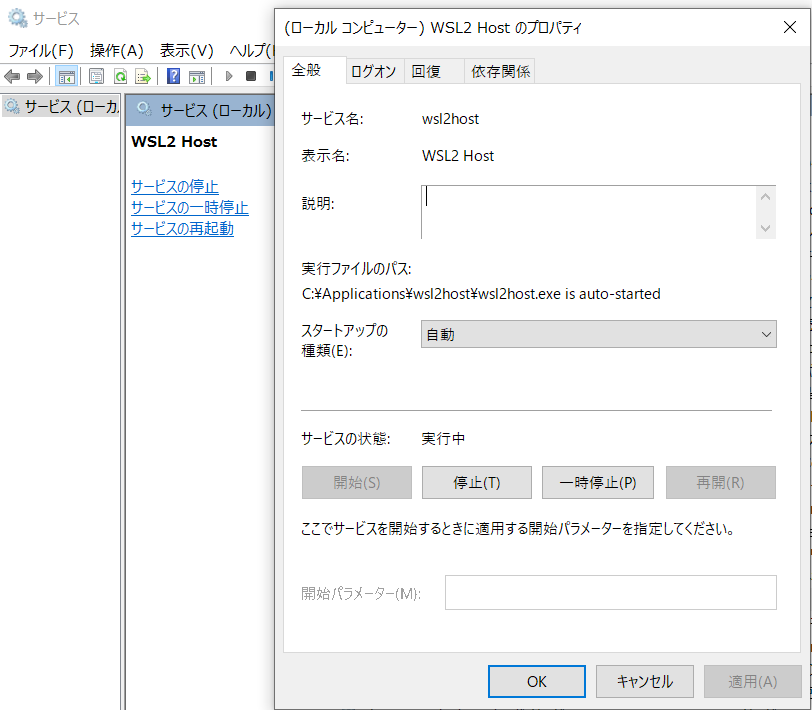This screenshot has width=812, height=710.
Task: Click the description box scroll up arrow
Action: [x=765, y=197]
